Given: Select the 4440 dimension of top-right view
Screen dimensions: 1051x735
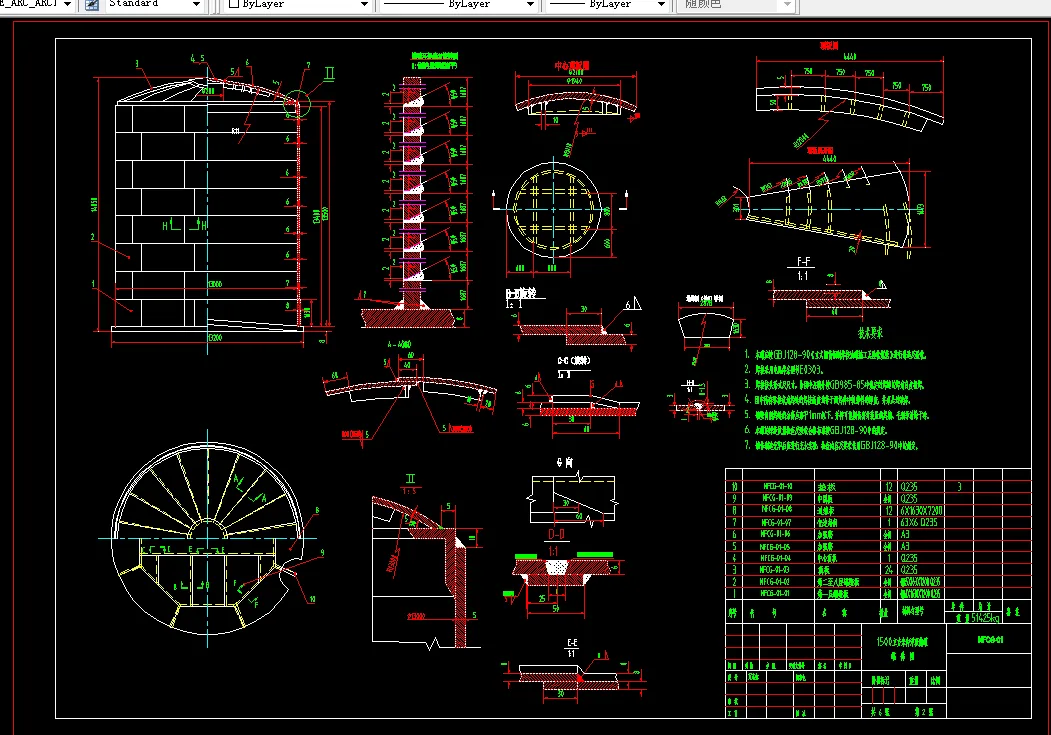Looking at the screenshot, I should click(x=850, y=56).
